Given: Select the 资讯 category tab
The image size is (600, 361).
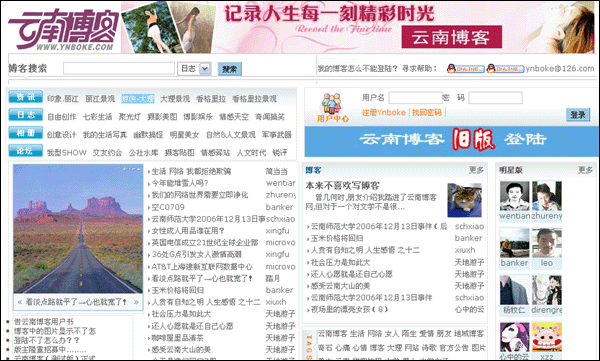Looking at the screenshot, I should click(x=26, y=97).
